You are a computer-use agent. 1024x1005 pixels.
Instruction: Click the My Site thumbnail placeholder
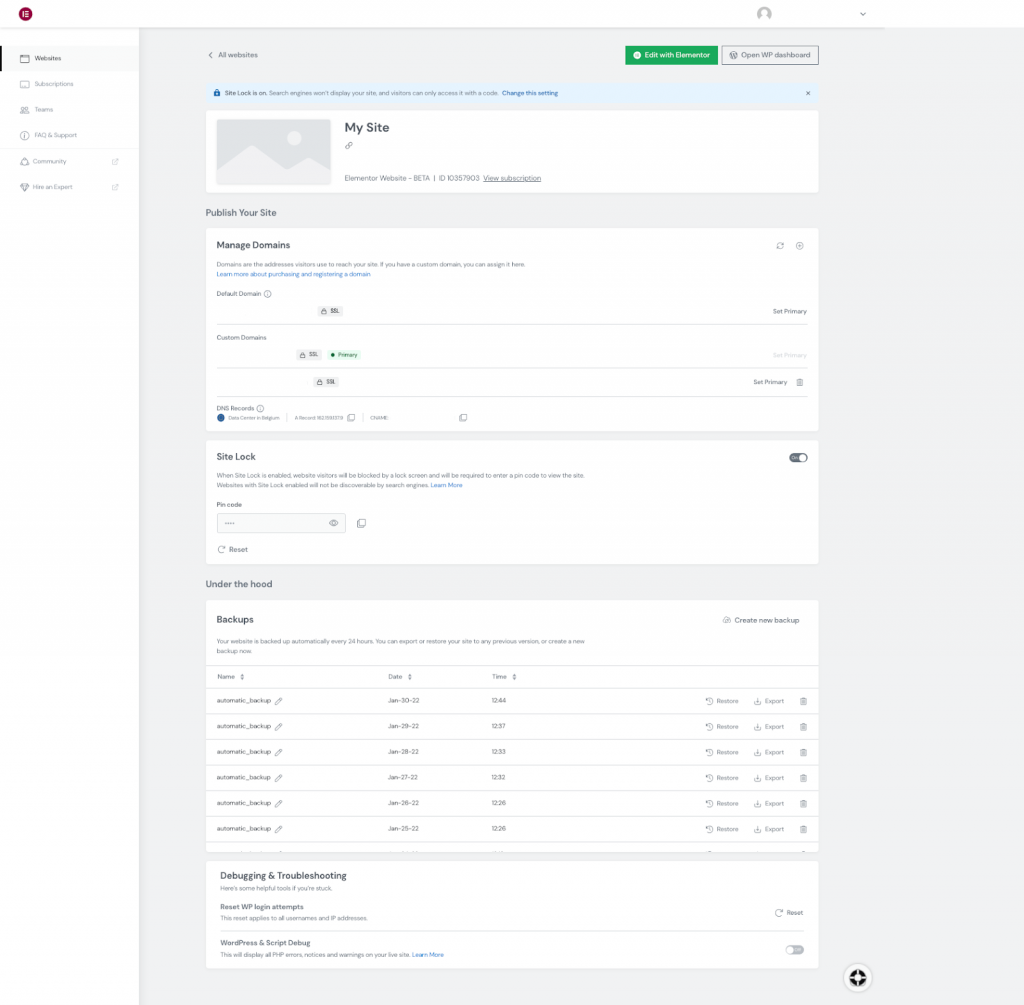274,152
